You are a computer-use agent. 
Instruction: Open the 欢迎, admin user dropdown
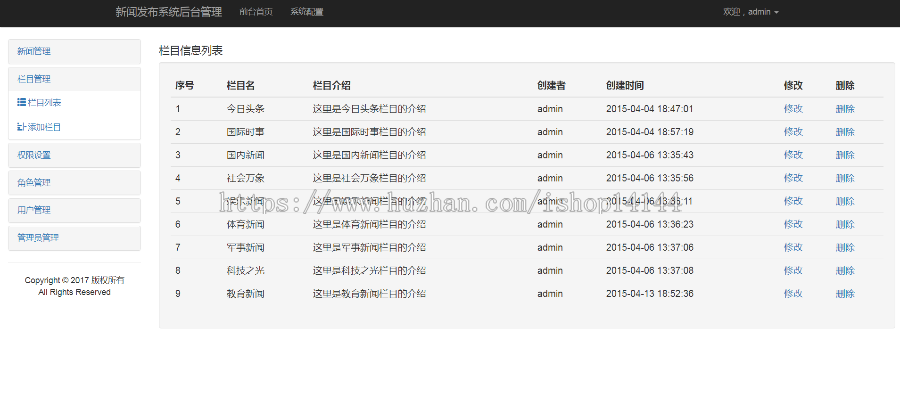tap(751, 12)
